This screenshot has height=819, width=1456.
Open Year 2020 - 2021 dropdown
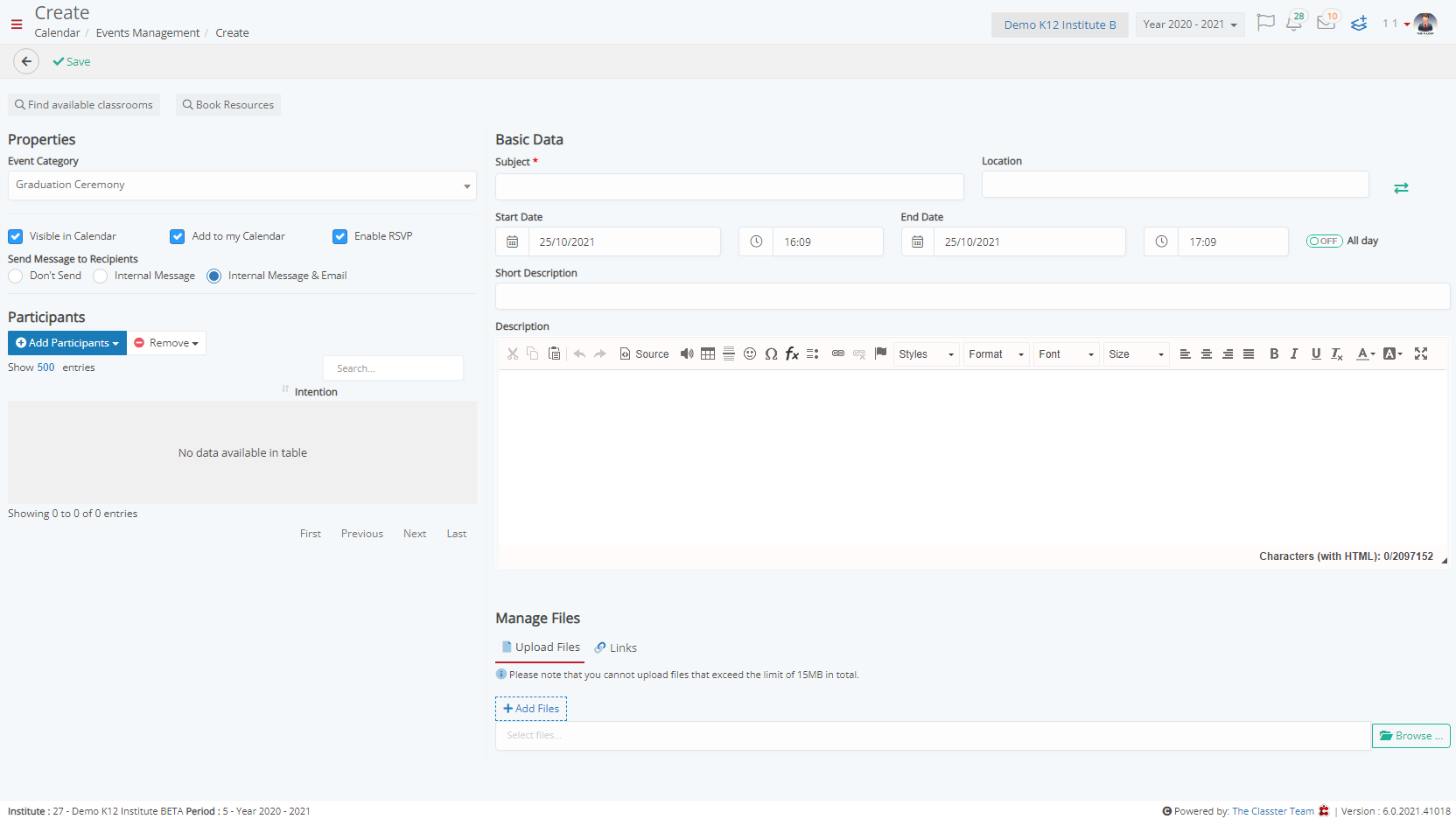point(1190,24)
